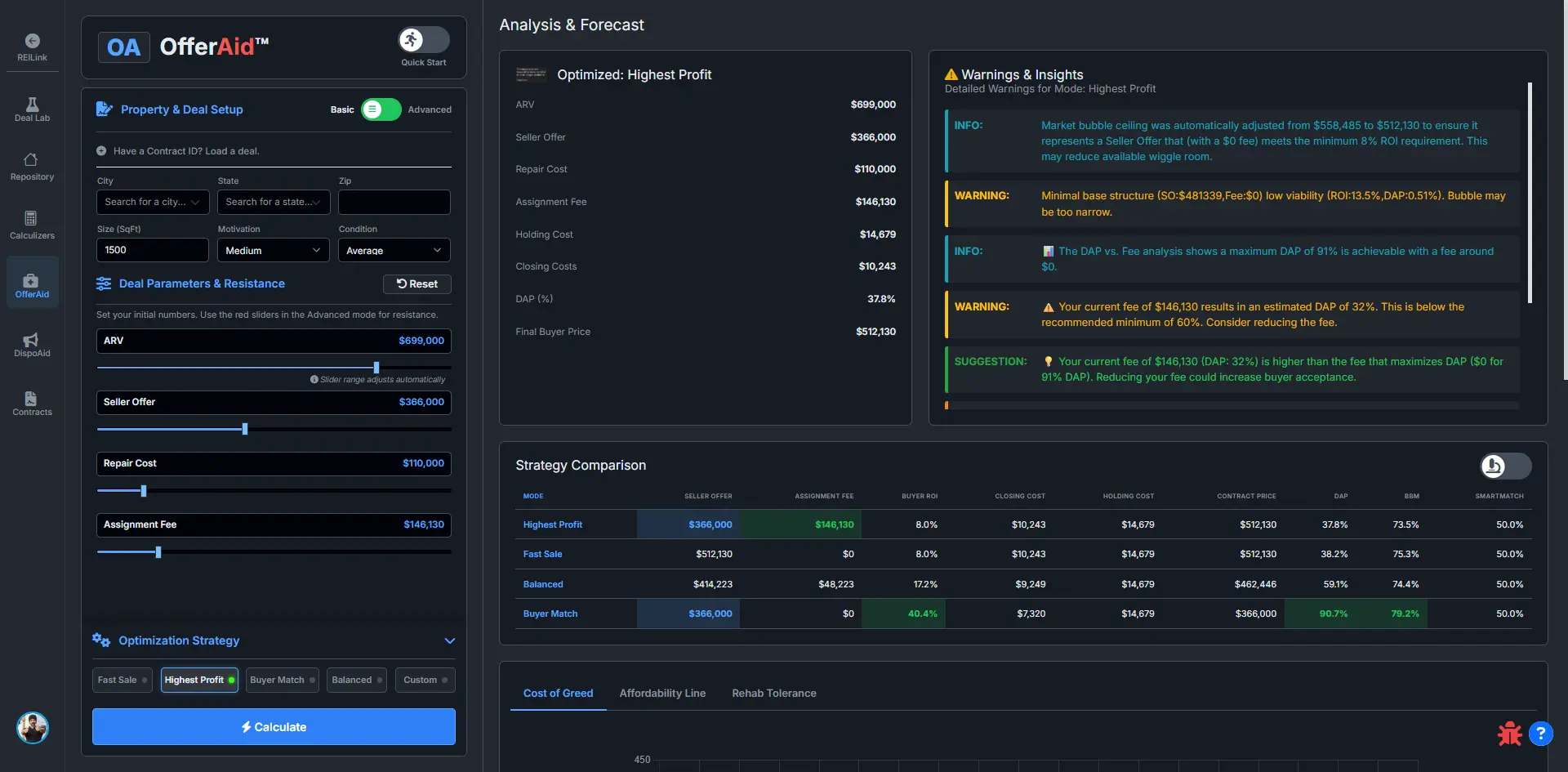Open Contracts in the sidebar
The width and height of the screenshot is (1568, 772).
click(x=32, y=403)
